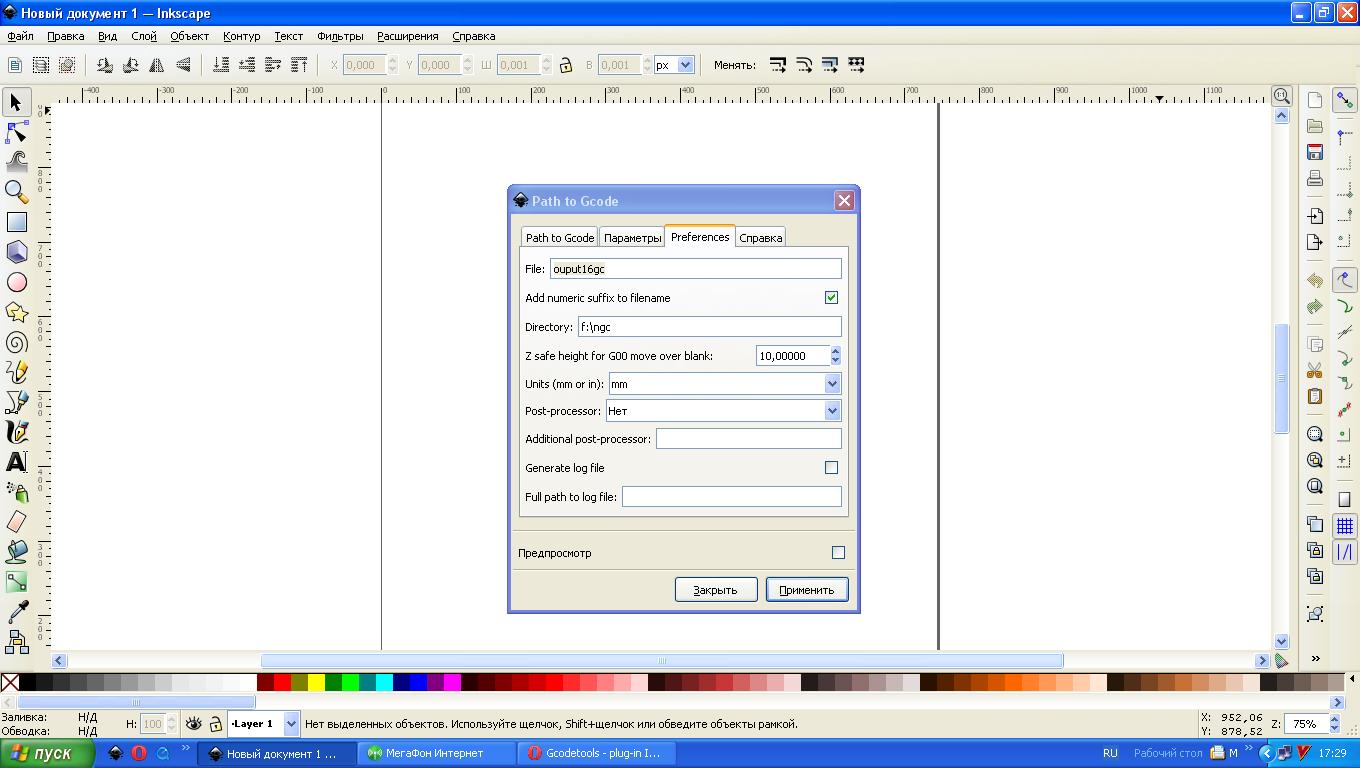Screen dimensions: 1360x768
Task: Toggle Layer 1 lock in status bar
Action: 215,724
